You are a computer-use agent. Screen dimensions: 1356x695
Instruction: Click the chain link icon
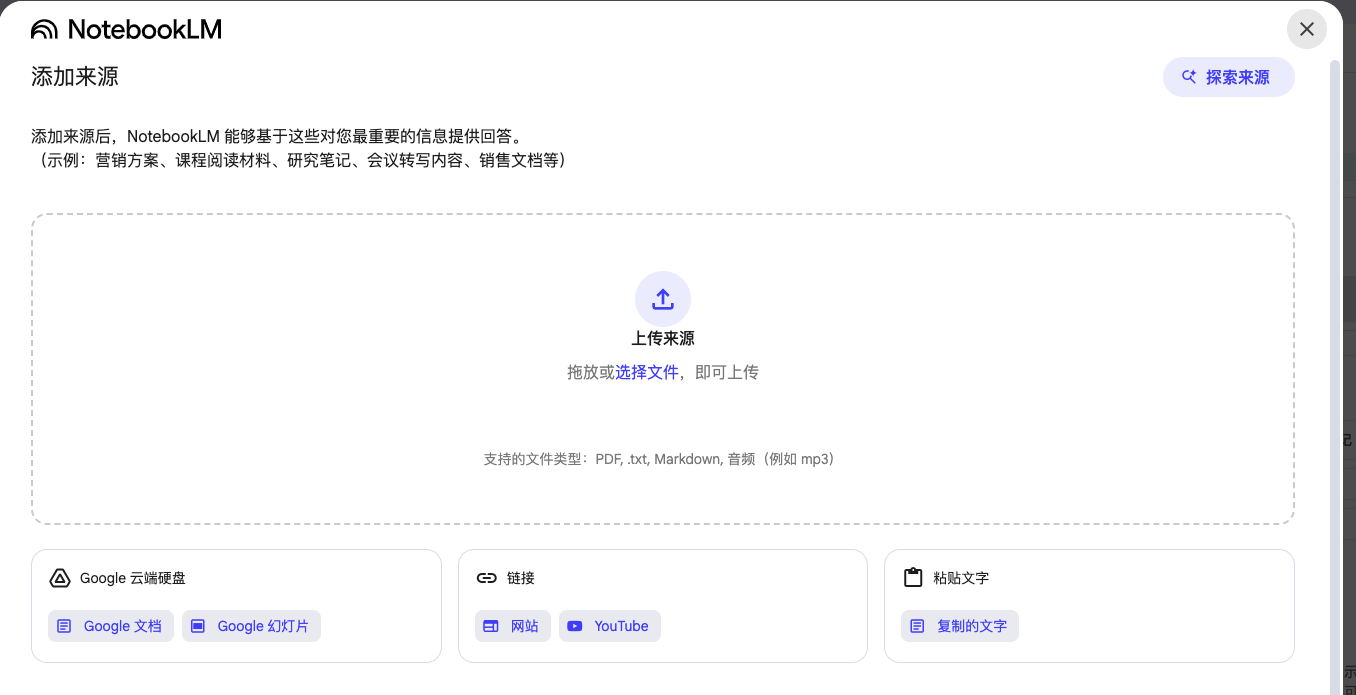[x=487, y=578]
